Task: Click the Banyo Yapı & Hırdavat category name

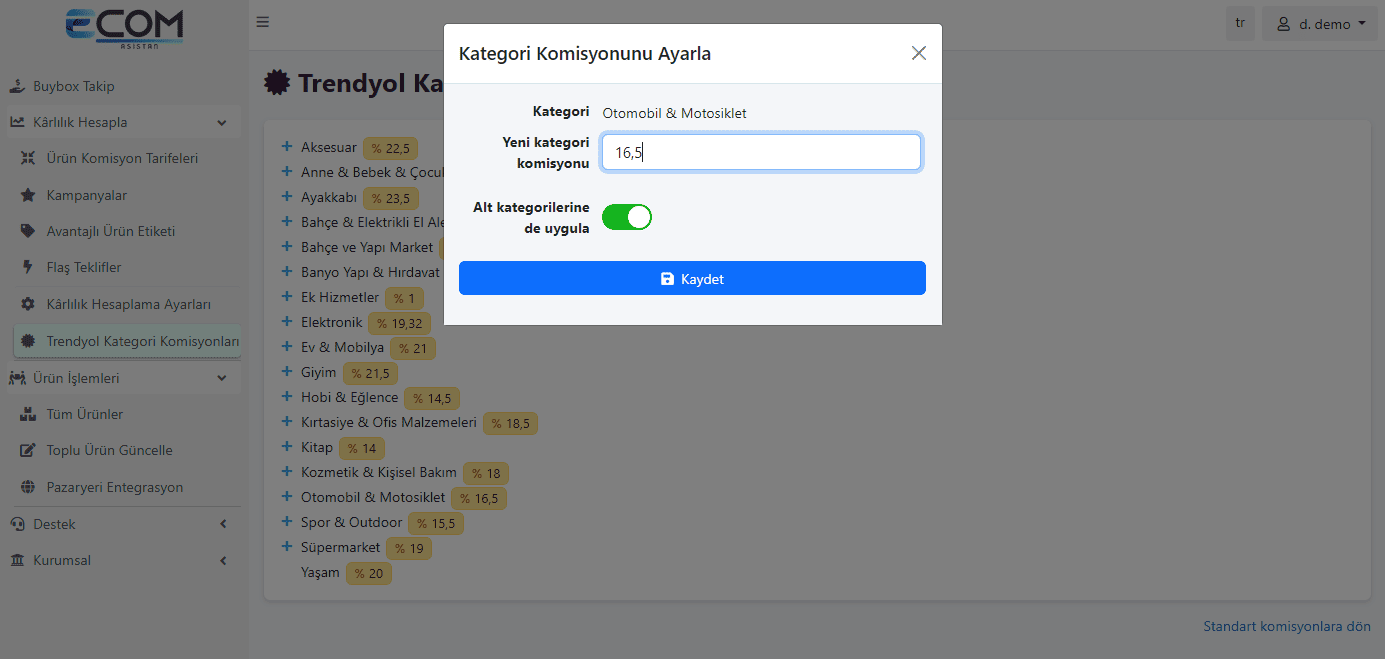Action: [x=370, y=272]
